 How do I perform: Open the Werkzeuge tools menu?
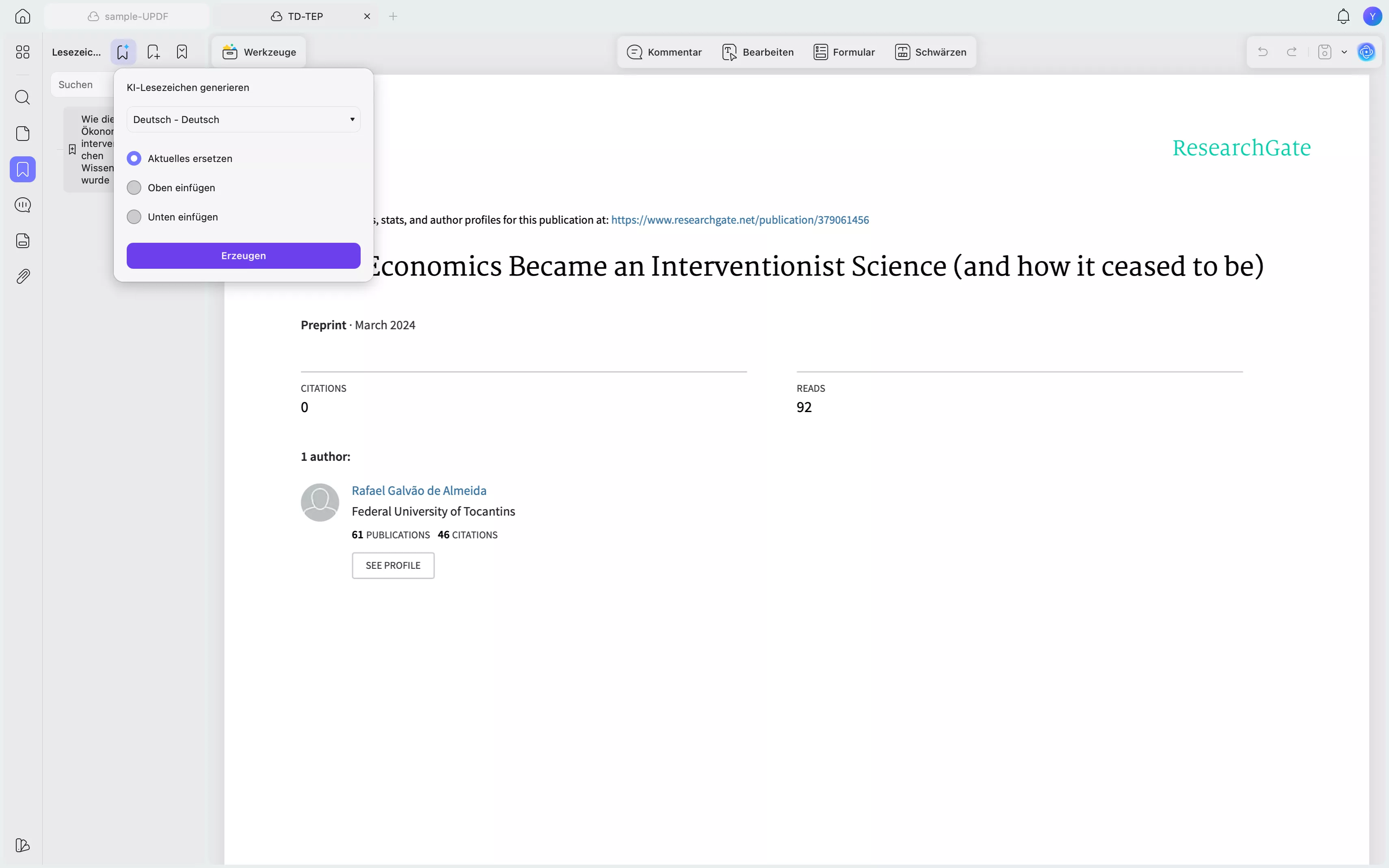(258, 52)
